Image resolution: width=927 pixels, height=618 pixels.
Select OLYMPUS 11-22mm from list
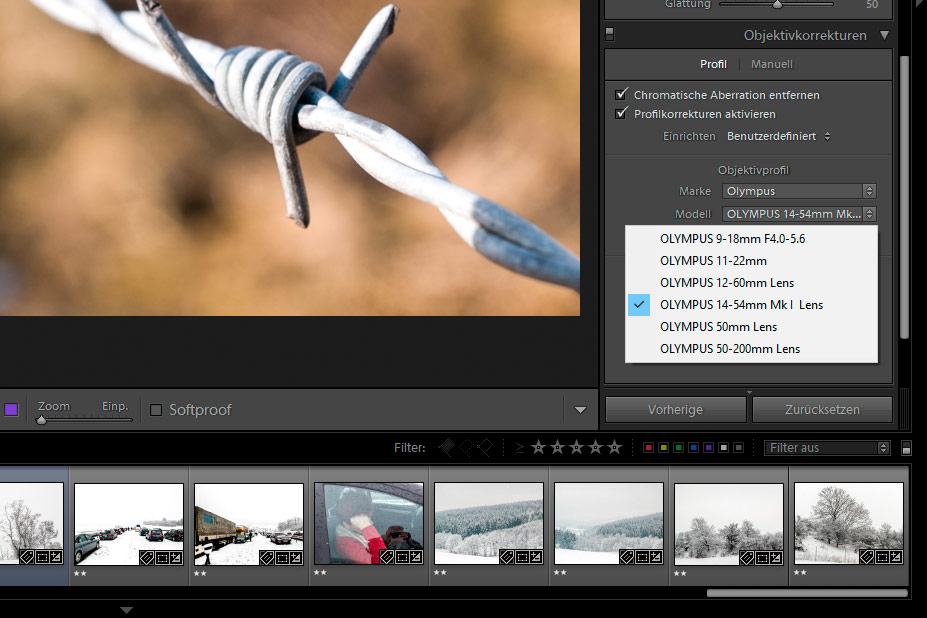click(x=751, y=261)
